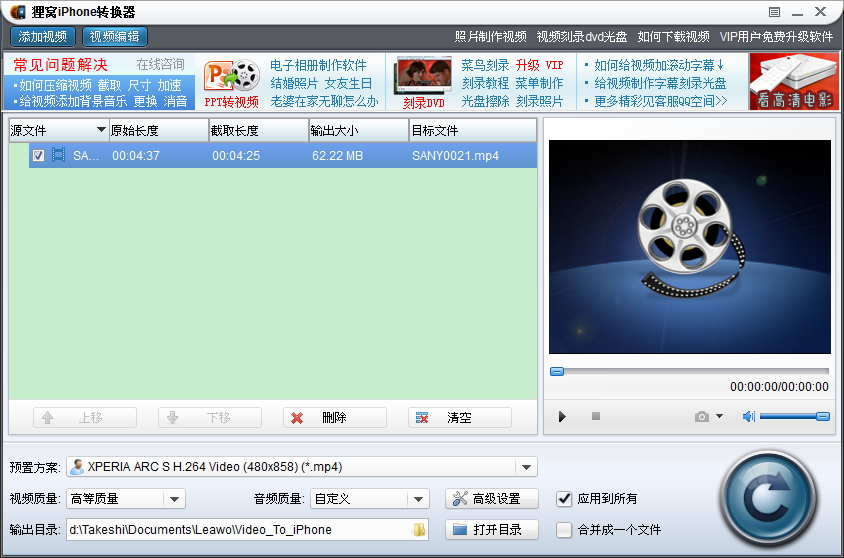Click 升级 VIP link
Image resolution: width=844 pixels, height=558 pixels.
(x=539, y=65)
